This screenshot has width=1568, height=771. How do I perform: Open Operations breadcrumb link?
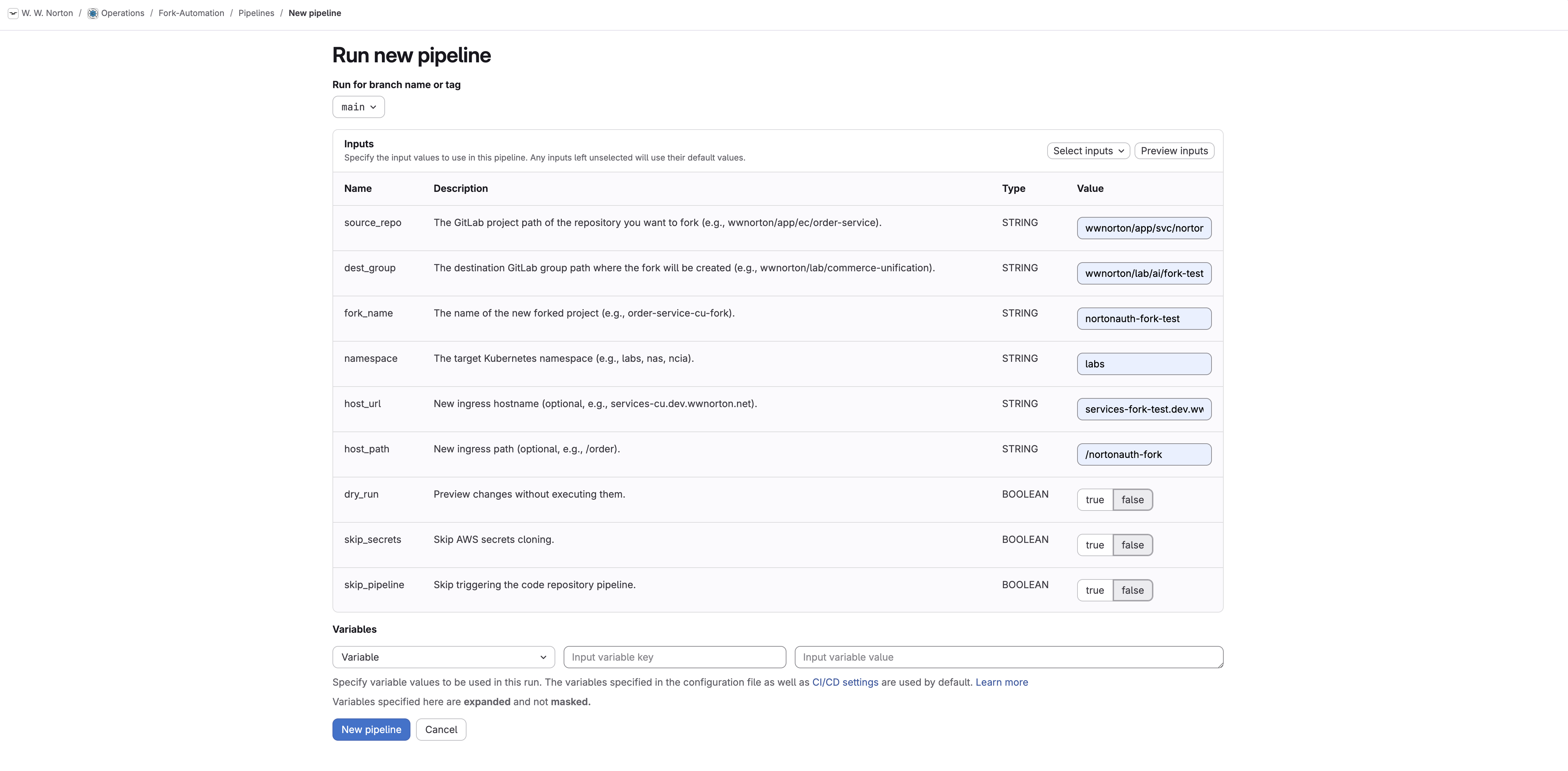click(122, 13)
